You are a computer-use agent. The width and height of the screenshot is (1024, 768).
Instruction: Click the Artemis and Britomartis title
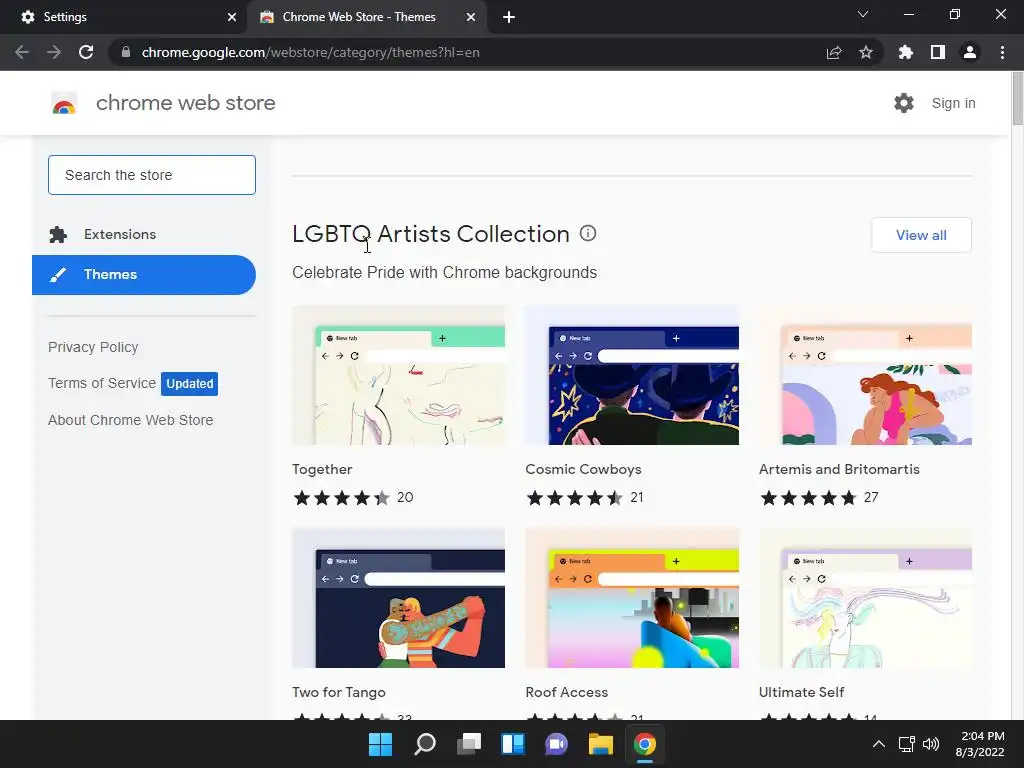point(839,470)
